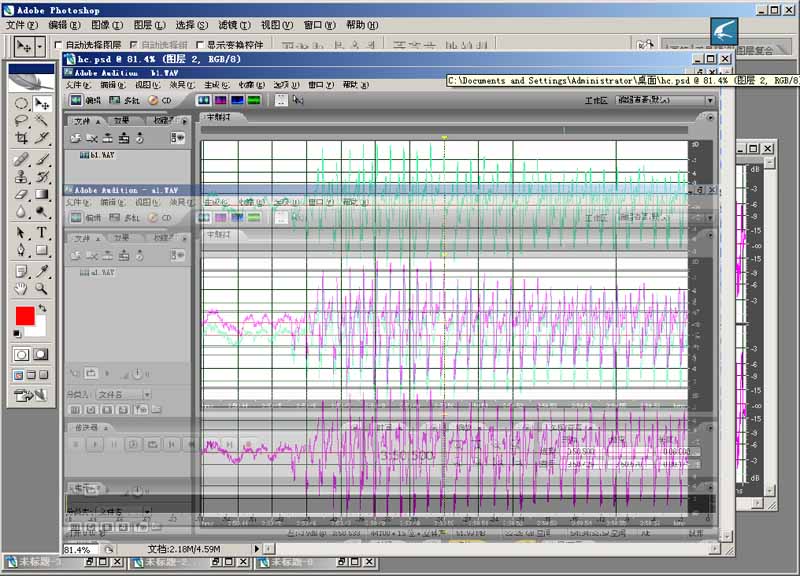Reset to default foreground and background colors
Viewport: 800px width, 576px height.
(17, 334)
